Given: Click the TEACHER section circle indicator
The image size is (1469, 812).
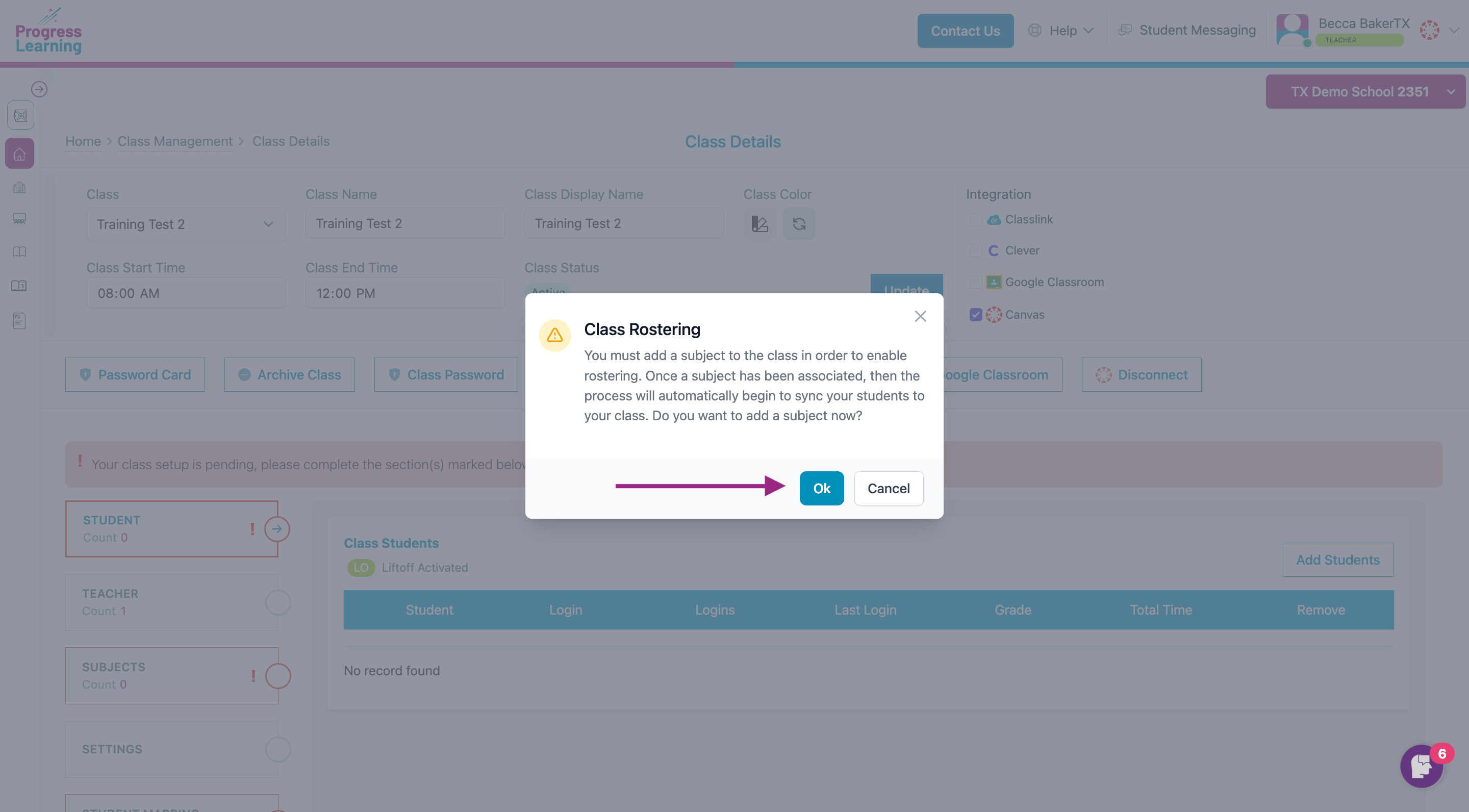Looking at the screenshot, I should click(x=278, y=602).
